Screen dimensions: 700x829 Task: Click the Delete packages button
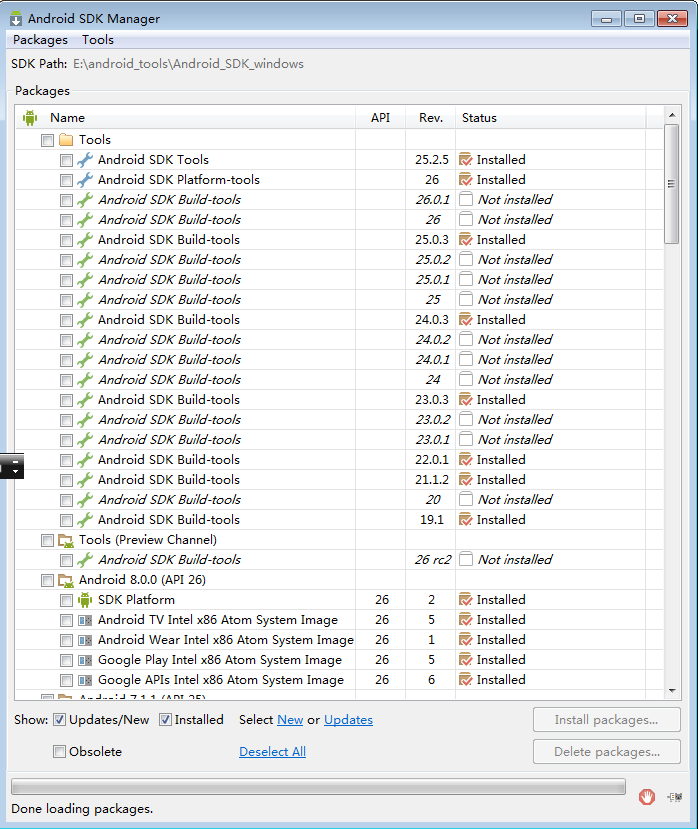point(606,752)
